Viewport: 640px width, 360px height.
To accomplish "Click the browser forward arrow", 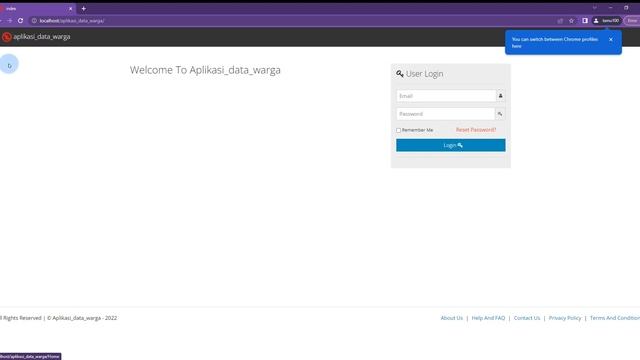I will [9, 20].
